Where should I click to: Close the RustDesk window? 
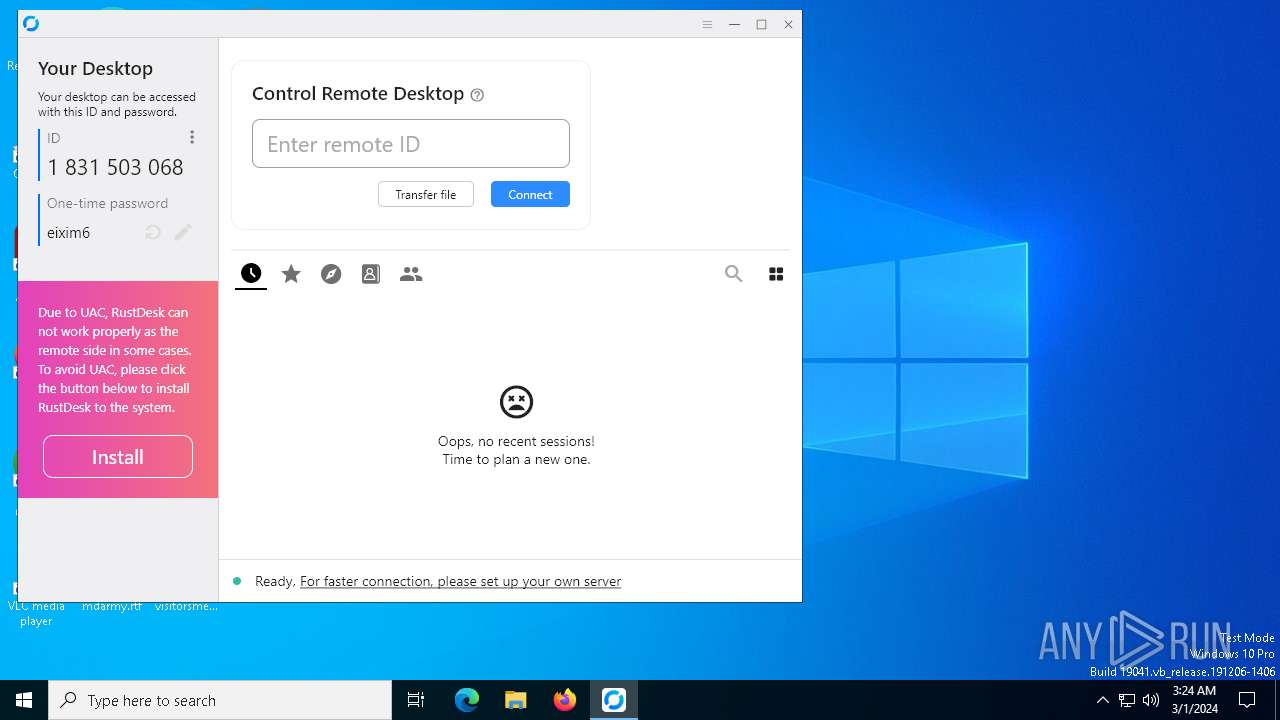(788, 25)
